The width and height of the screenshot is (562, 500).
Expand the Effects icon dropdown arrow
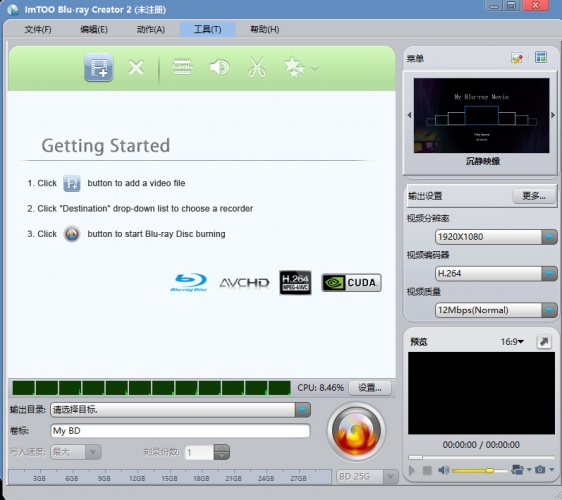(x=315, y=68)
